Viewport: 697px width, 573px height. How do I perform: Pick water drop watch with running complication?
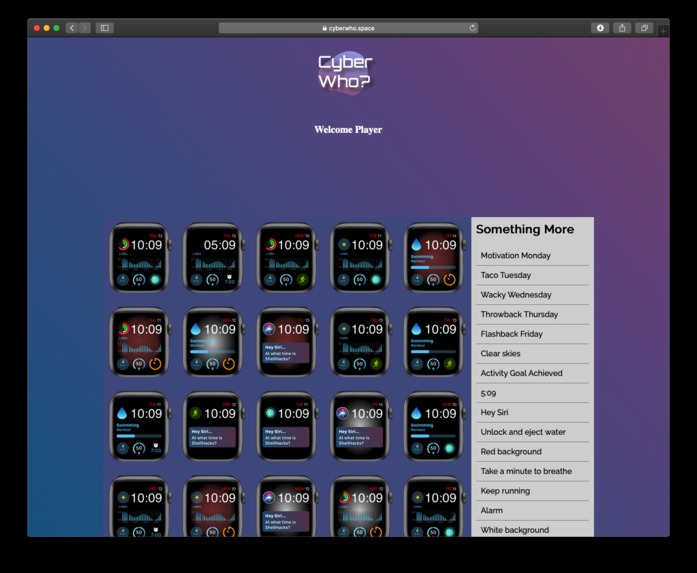[x=435, y=342]
